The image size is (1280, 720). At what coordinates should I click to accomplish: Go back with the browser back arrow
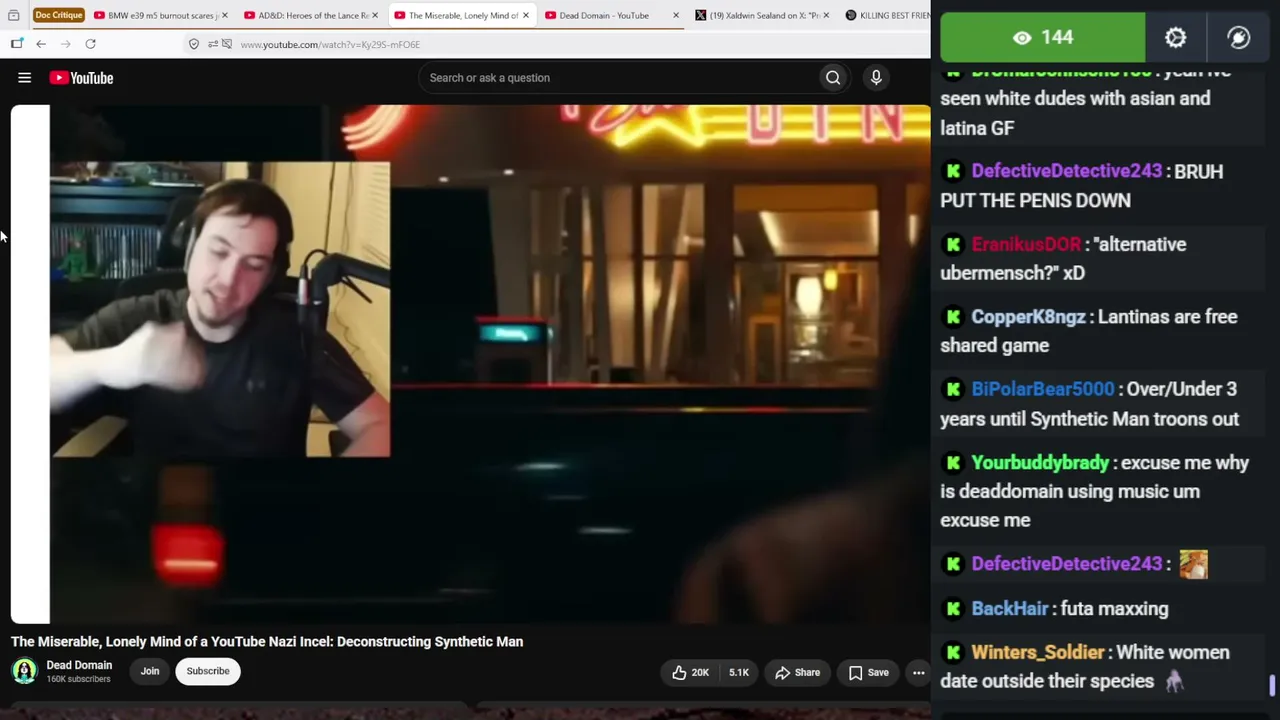tap(41, 44)
